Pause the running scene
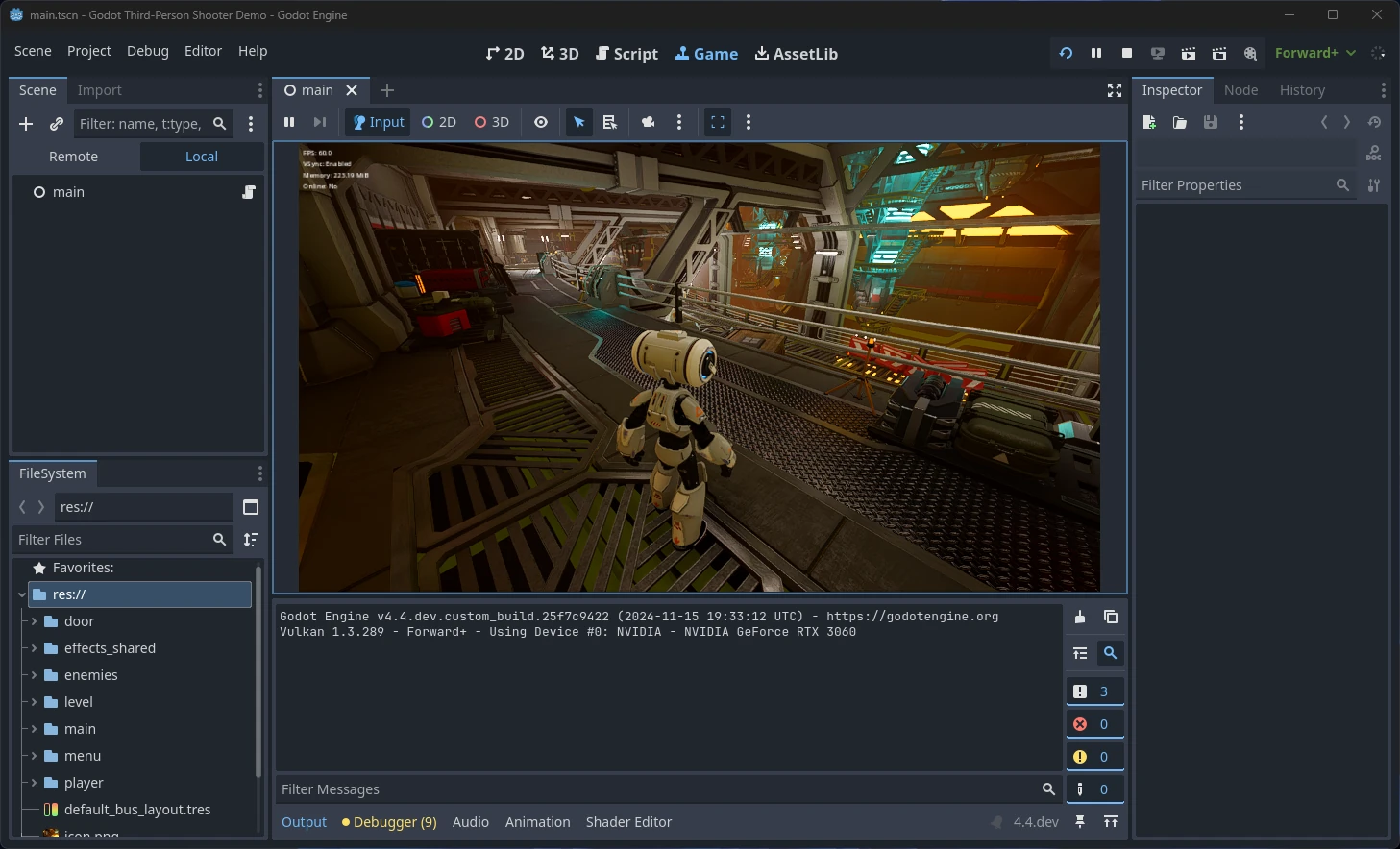Image resolution: width=1400 pixels, height=849 pixels. click(1096, 53)
